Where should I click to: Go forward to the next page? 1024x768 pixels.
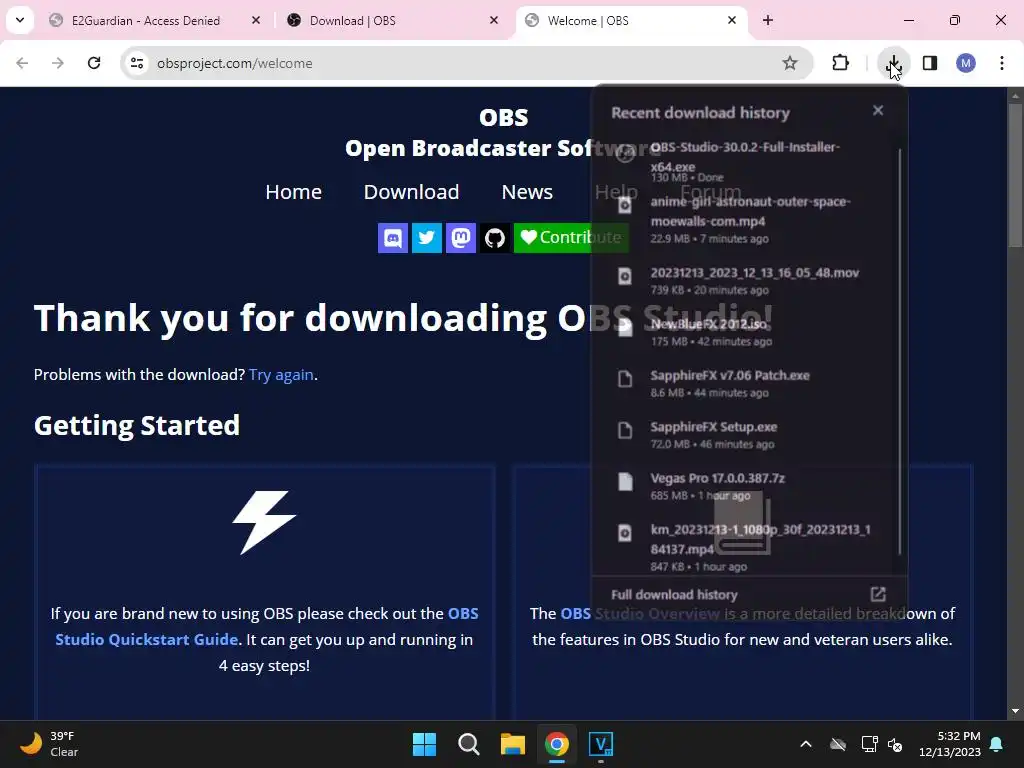(58, 63)
